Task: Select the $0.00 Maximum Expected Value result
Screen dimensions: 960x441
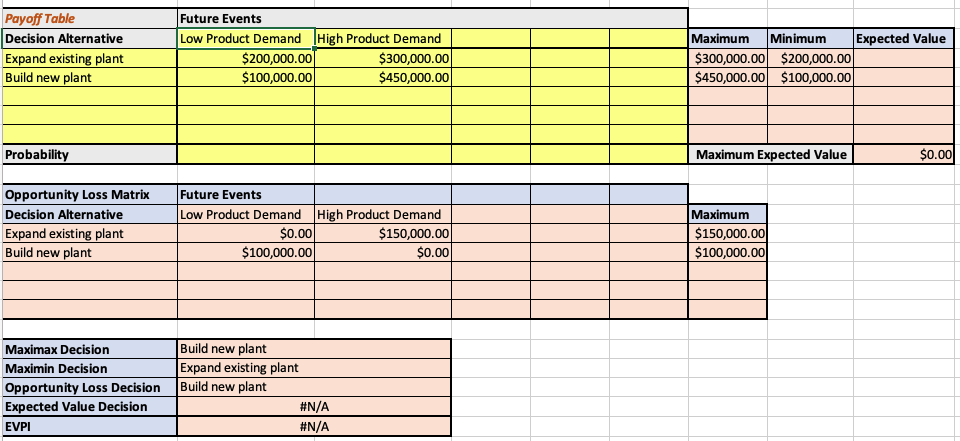Action: (903, 154)
